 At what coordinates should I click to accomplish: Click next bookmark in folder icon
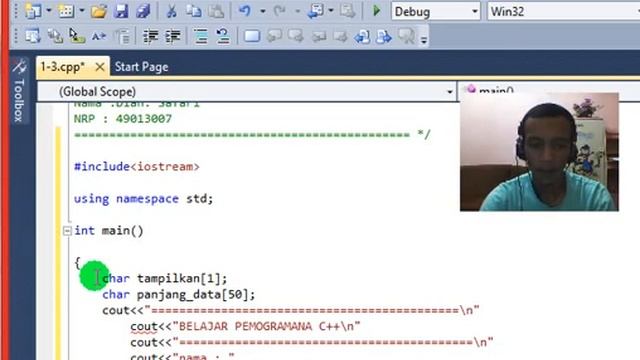click(x=340, y=37)
